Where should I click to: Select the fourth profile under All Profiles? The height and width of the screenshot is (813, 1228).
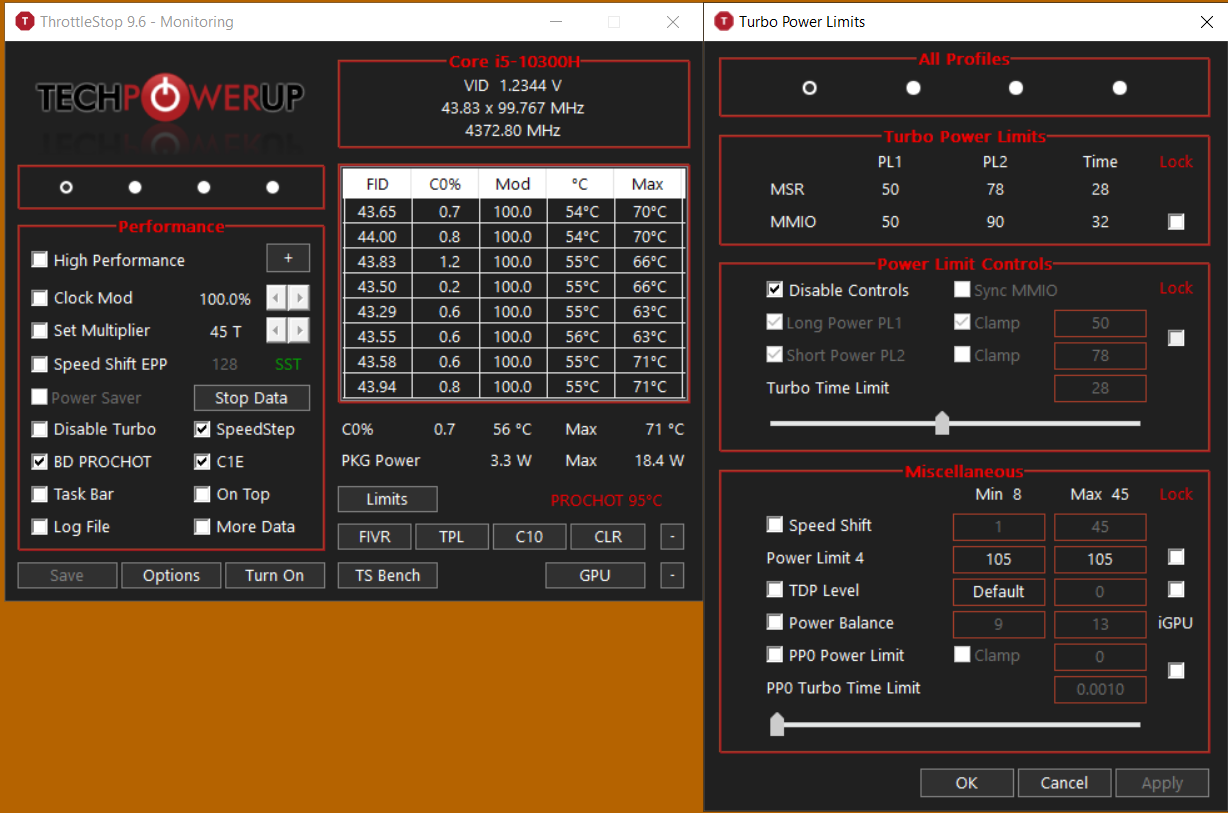point(1120,88)
